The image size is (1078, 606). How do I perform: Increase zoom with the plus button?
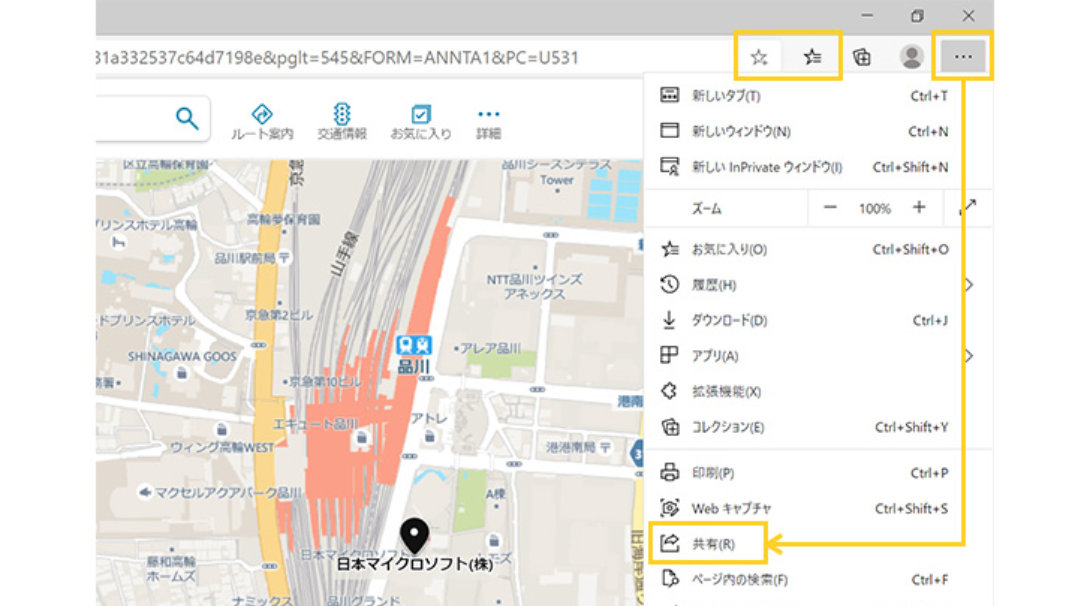(x=919, y=208)
